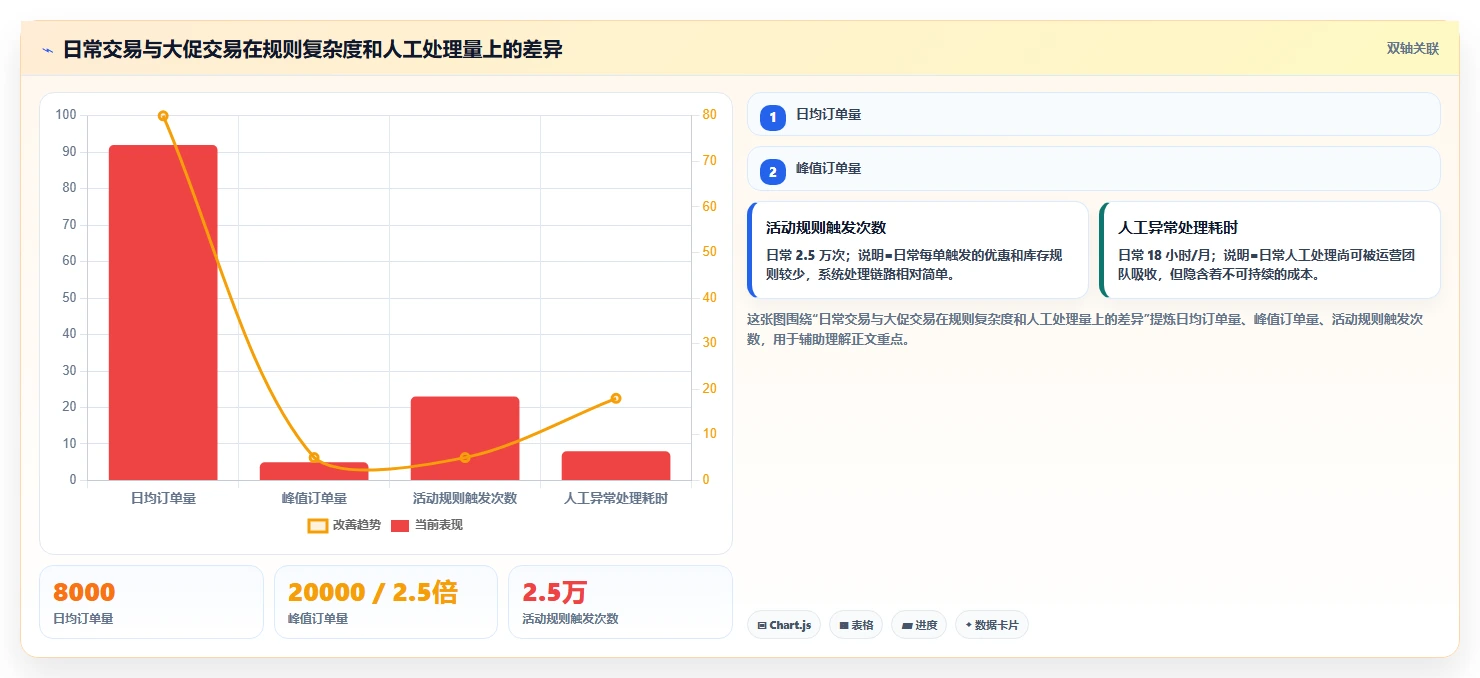Image resolution: width=1480 pixels, height=678 pixels.
Task: Select the 20000 / 2.5倍 stat card
Action: click(x=385, y=602)
